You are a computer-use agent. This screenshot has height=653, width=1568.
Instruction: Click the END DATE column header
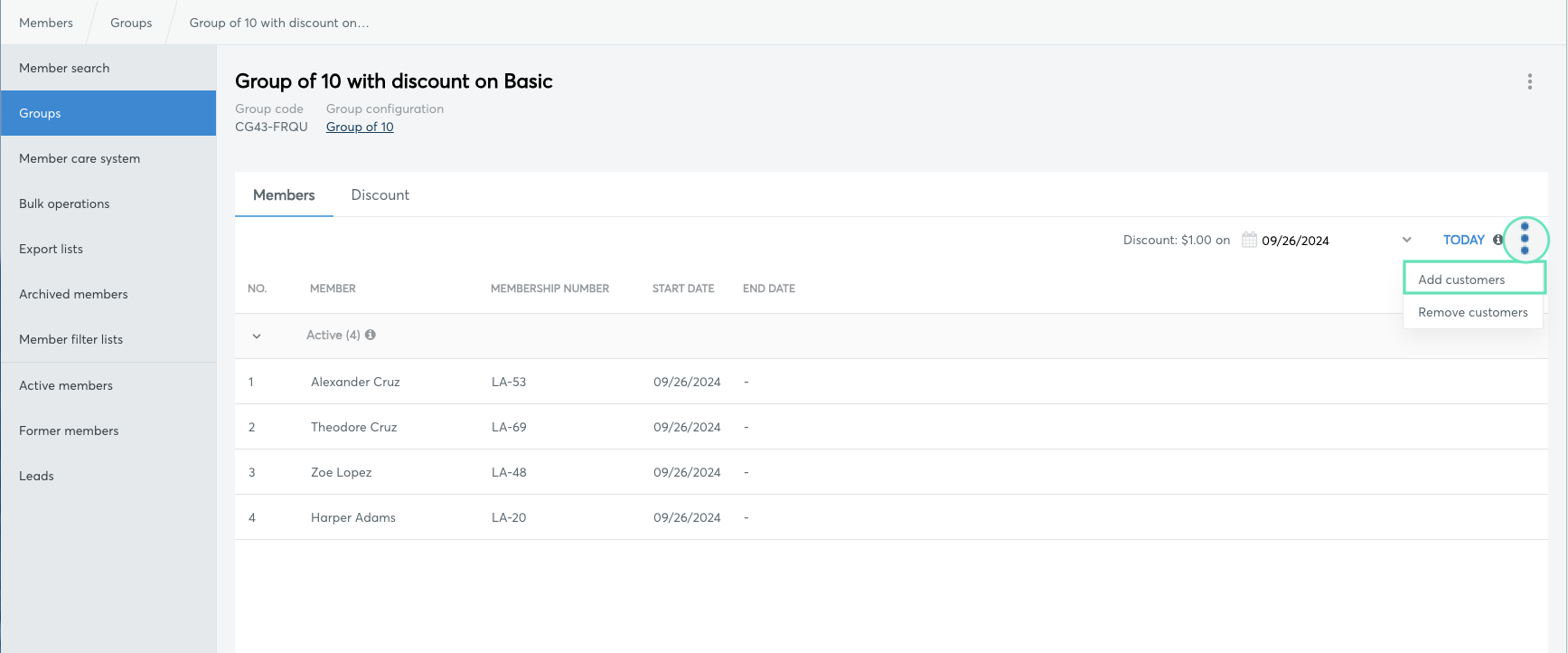pyautogui.click(x=769, y=289)
